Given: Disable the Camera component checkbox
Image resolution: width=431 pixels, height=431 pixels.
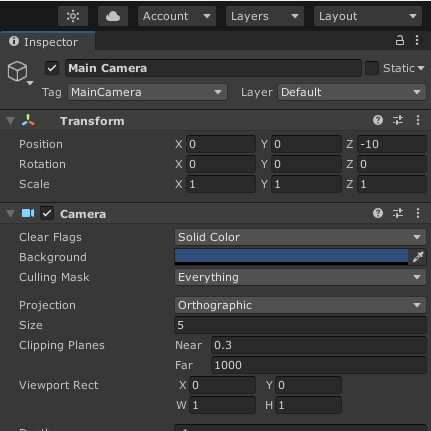Looking at the screenshot, I should coord(47,213).
